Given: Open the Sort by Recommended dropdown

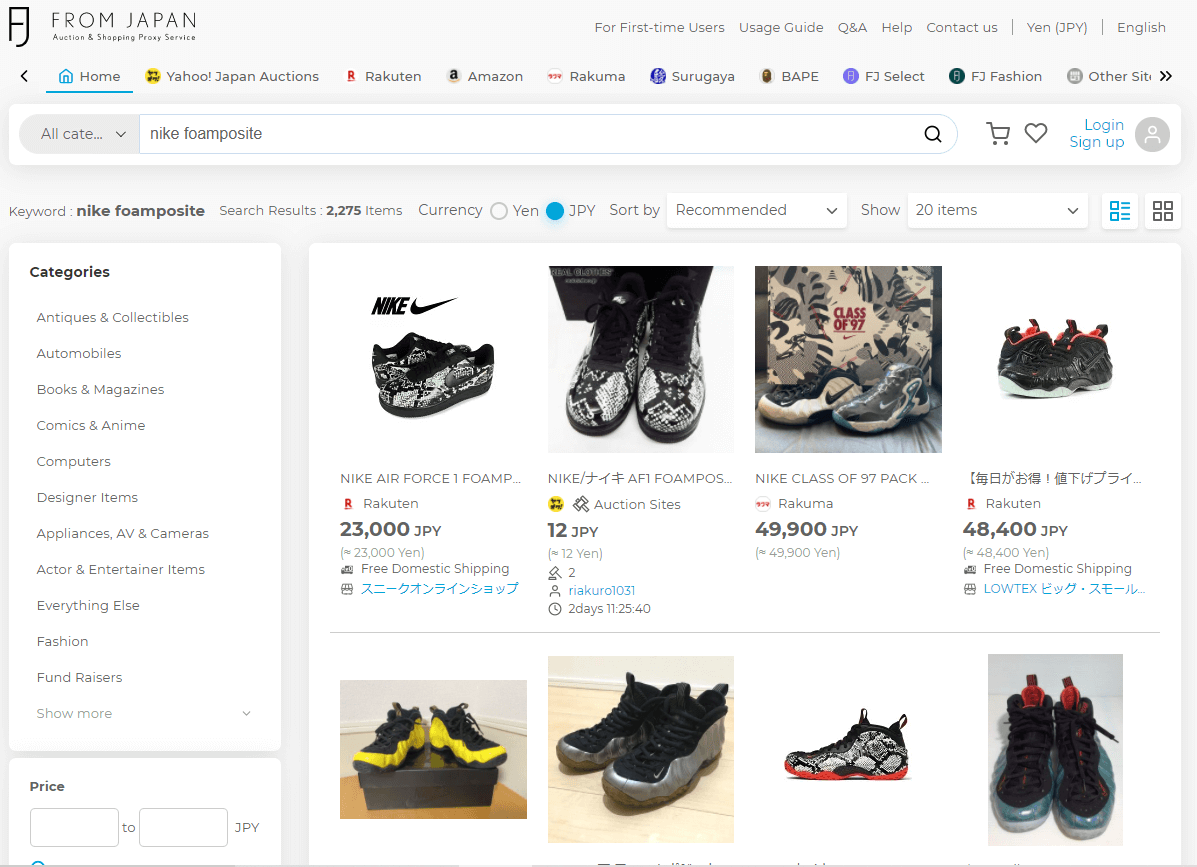Looking at the screenshot, I should (757, 210).
